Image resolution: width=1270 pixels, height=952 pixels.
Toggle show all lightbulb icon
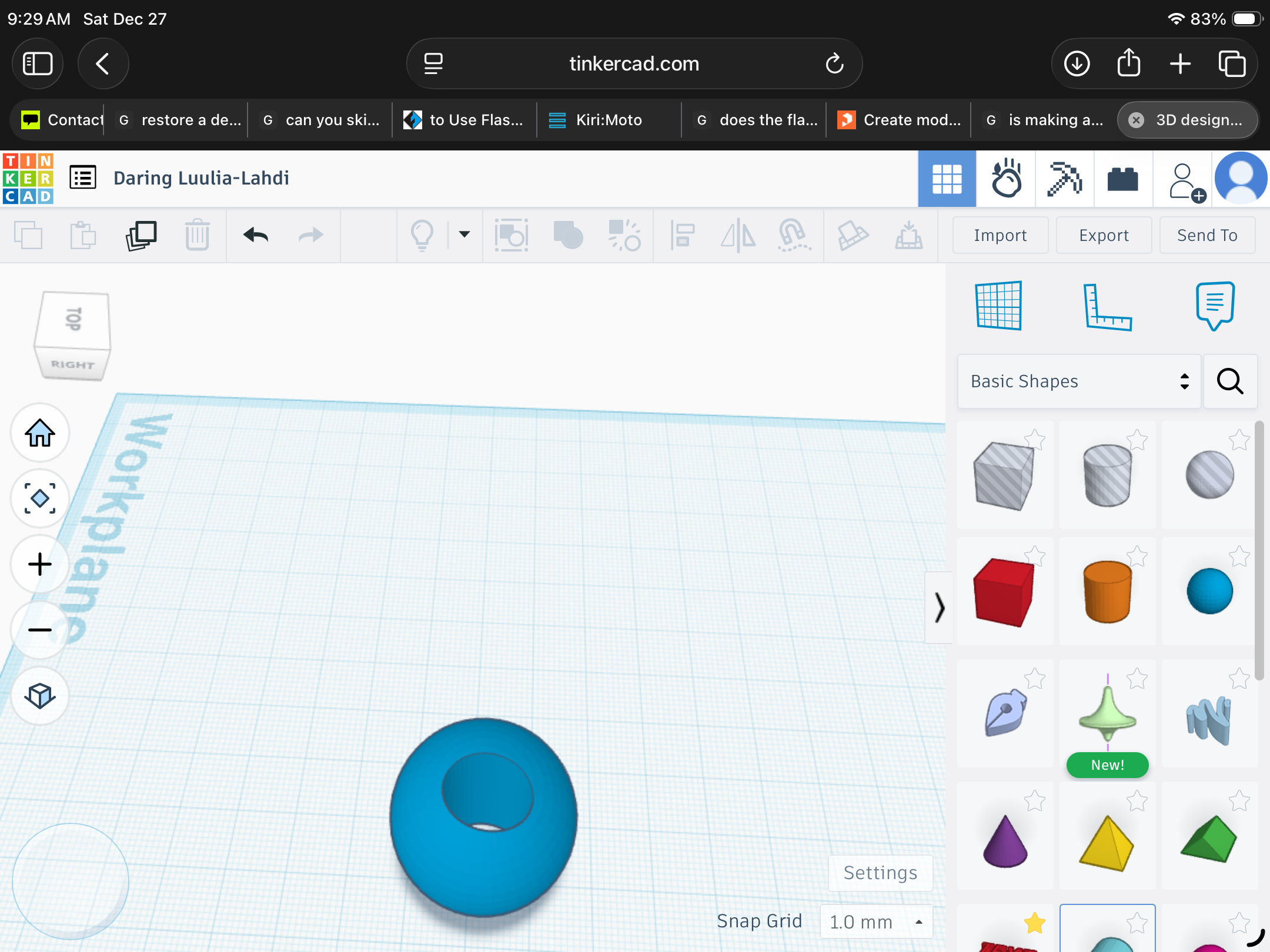pyautogui.click(x=422, y=236)
